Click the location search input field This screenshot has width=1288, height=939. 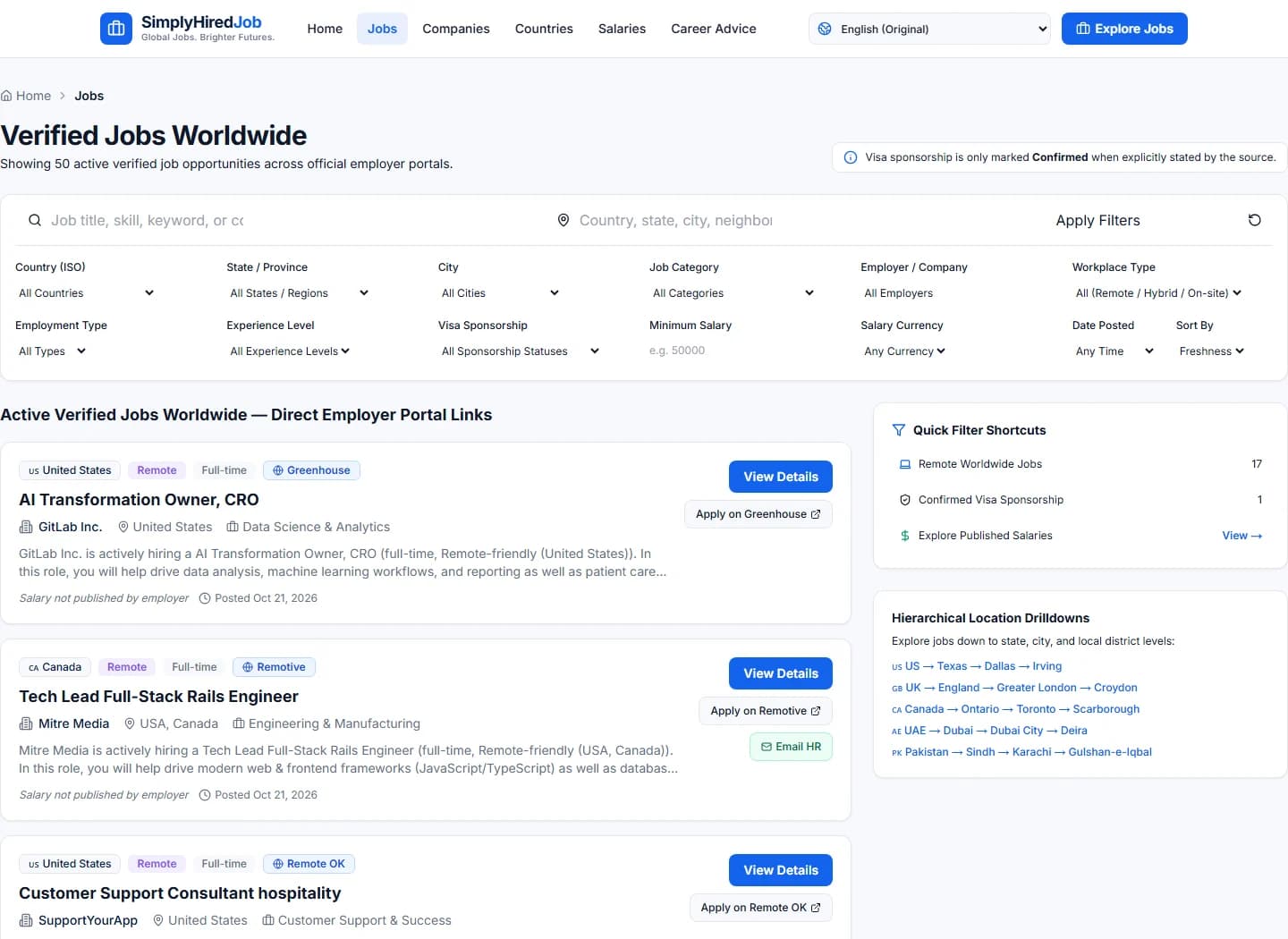(677, 220)
